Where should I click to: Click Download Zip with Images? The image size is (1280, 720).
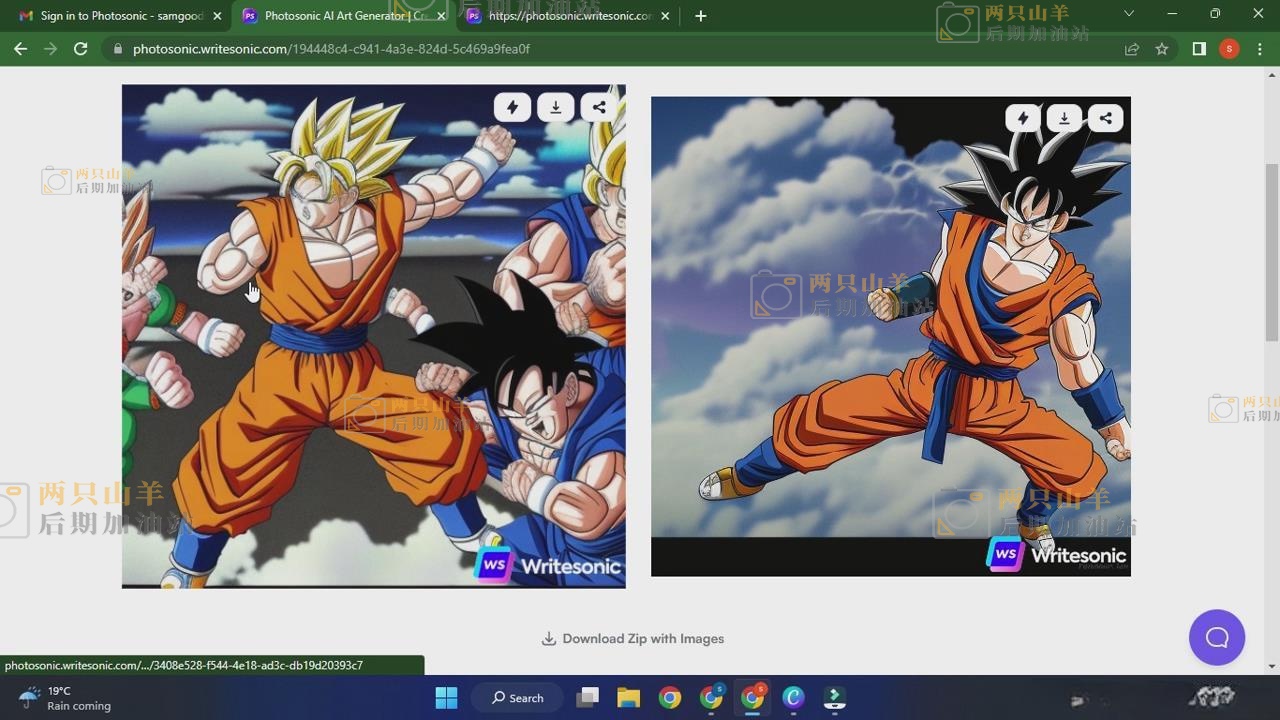(x=633, y=639)
